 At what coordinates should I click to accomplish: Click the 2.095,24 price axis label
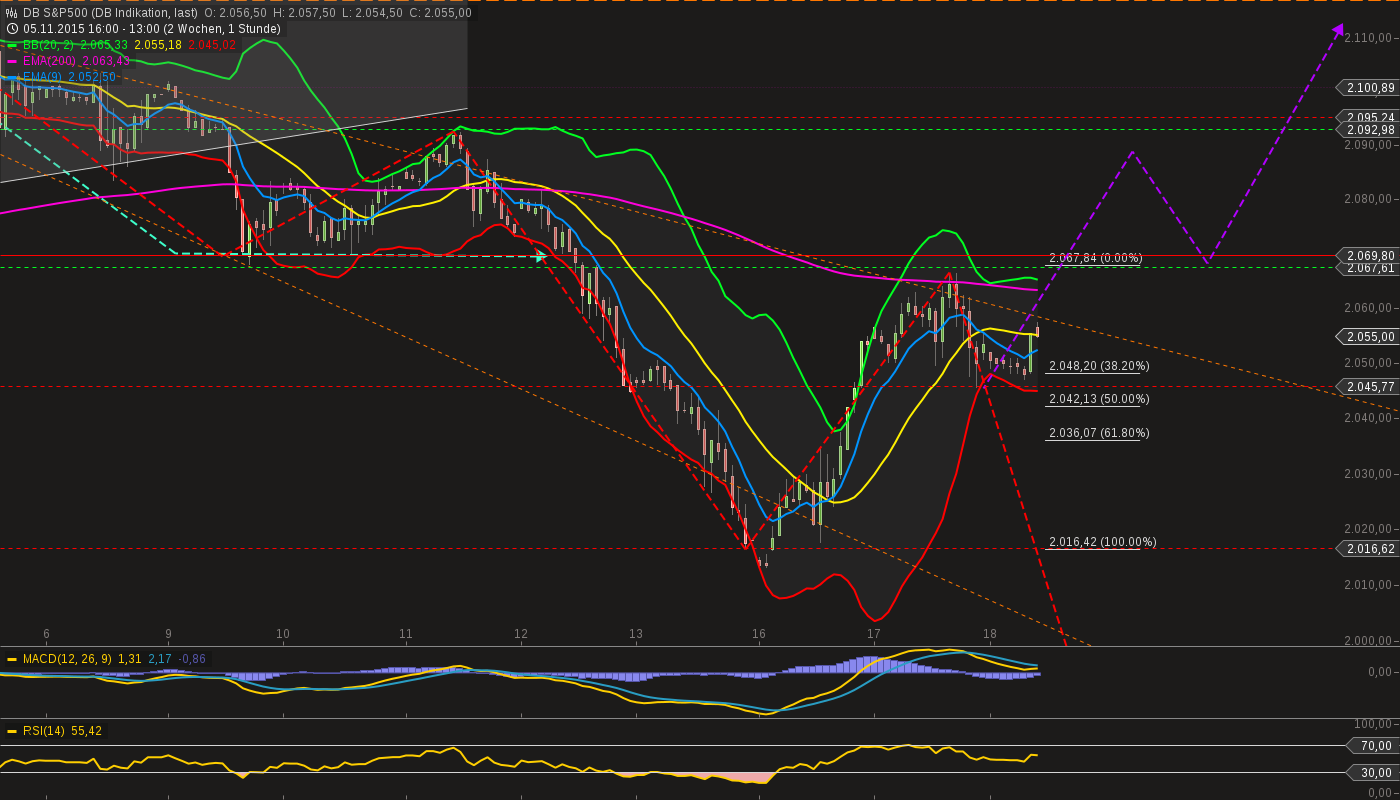[1369, 117]
